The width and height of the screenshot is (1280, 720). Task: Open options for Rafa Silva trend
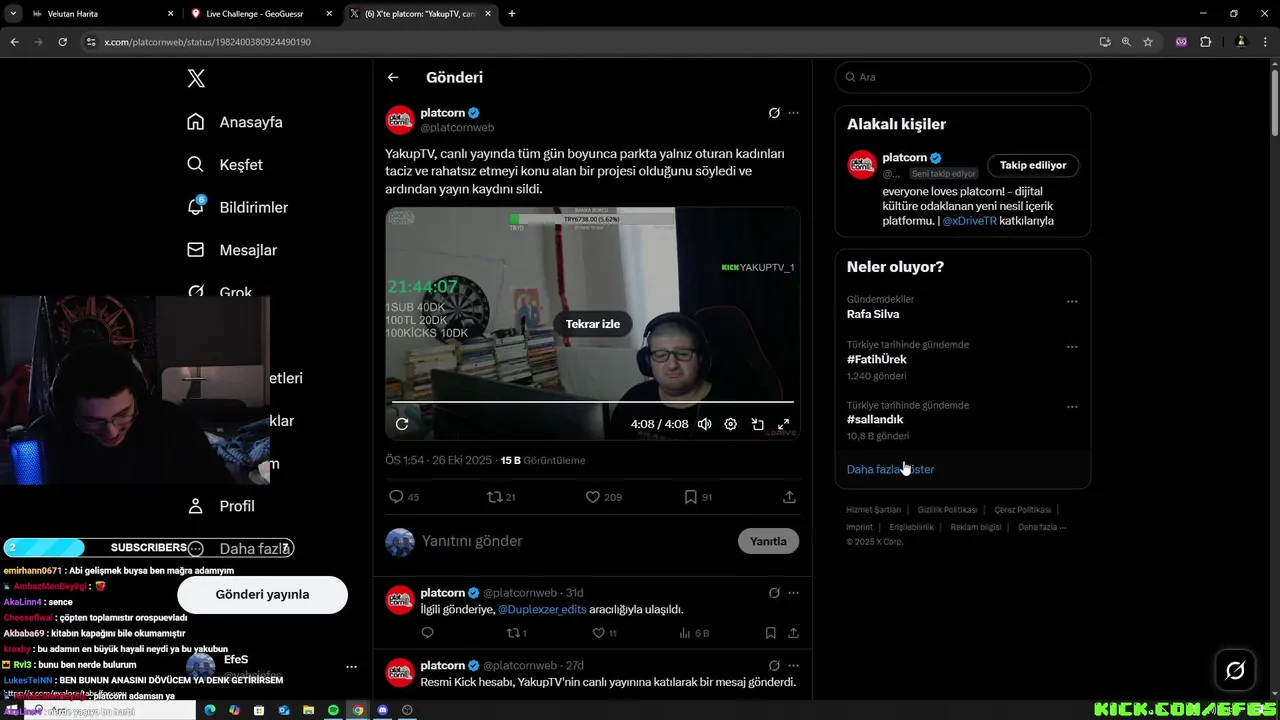coord(1072,301)
